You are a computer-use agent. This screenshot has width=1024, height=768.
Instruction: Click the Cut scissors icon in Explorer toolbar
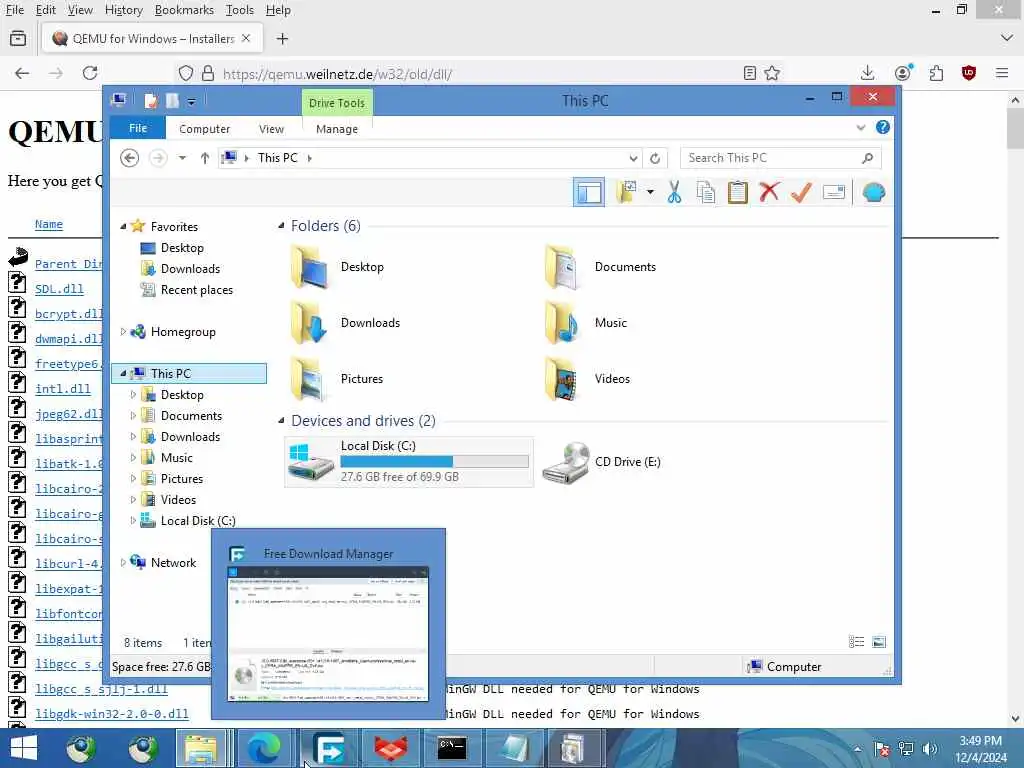point(675,193)
